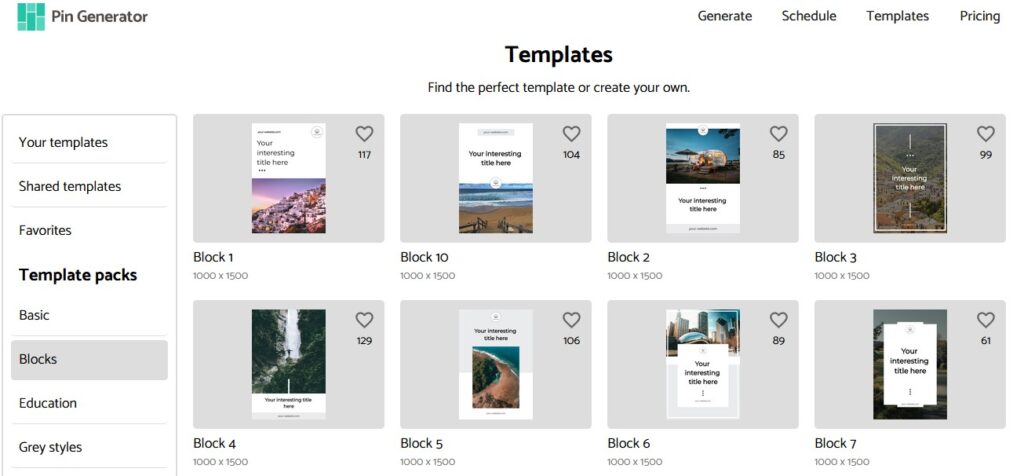Toggle the heart on Block 3
The width and height of the screenshot is (1024, 476).
985,134
